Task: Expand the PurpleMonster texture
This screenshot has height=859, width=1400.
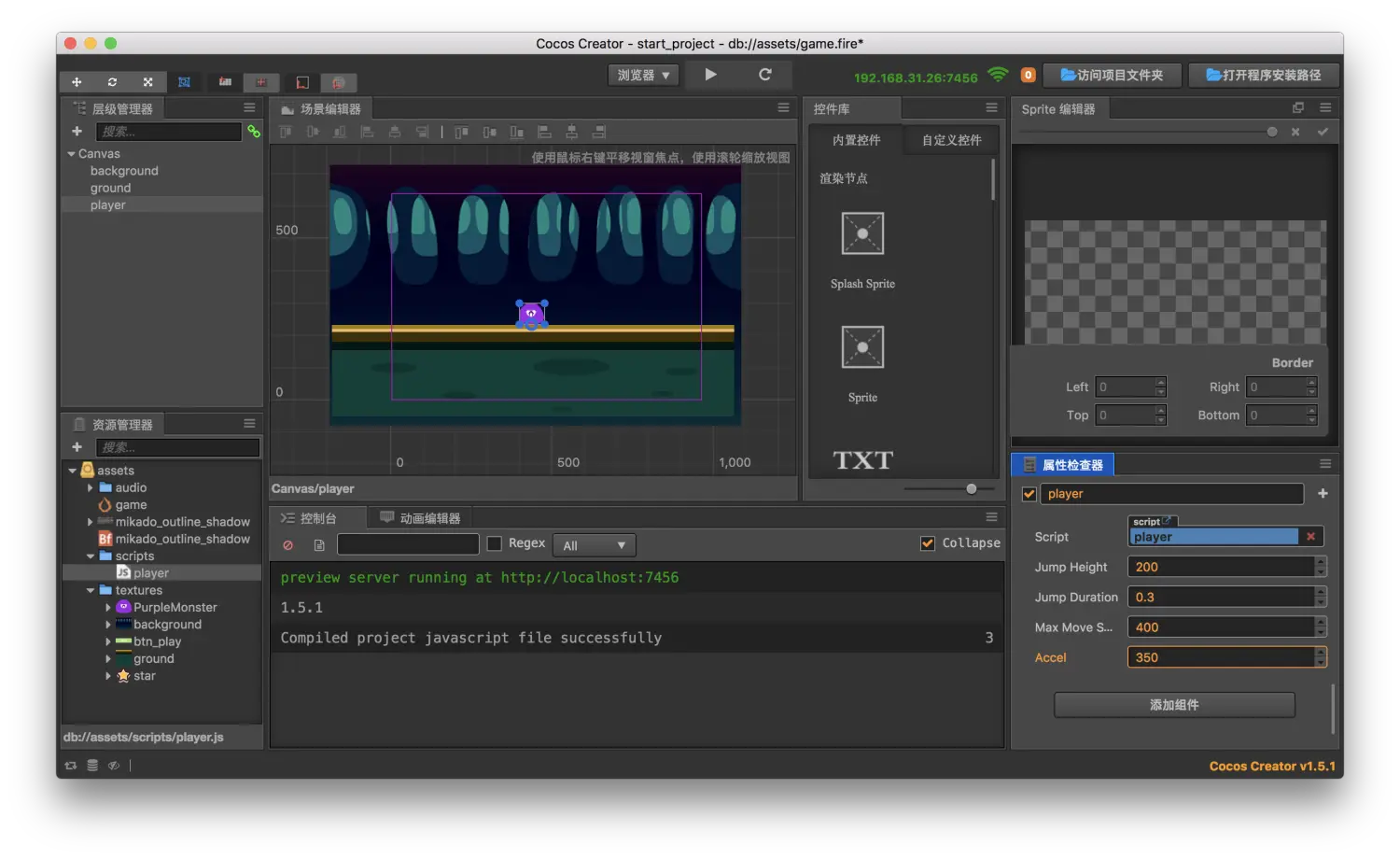Action: [x=108, y=608]
